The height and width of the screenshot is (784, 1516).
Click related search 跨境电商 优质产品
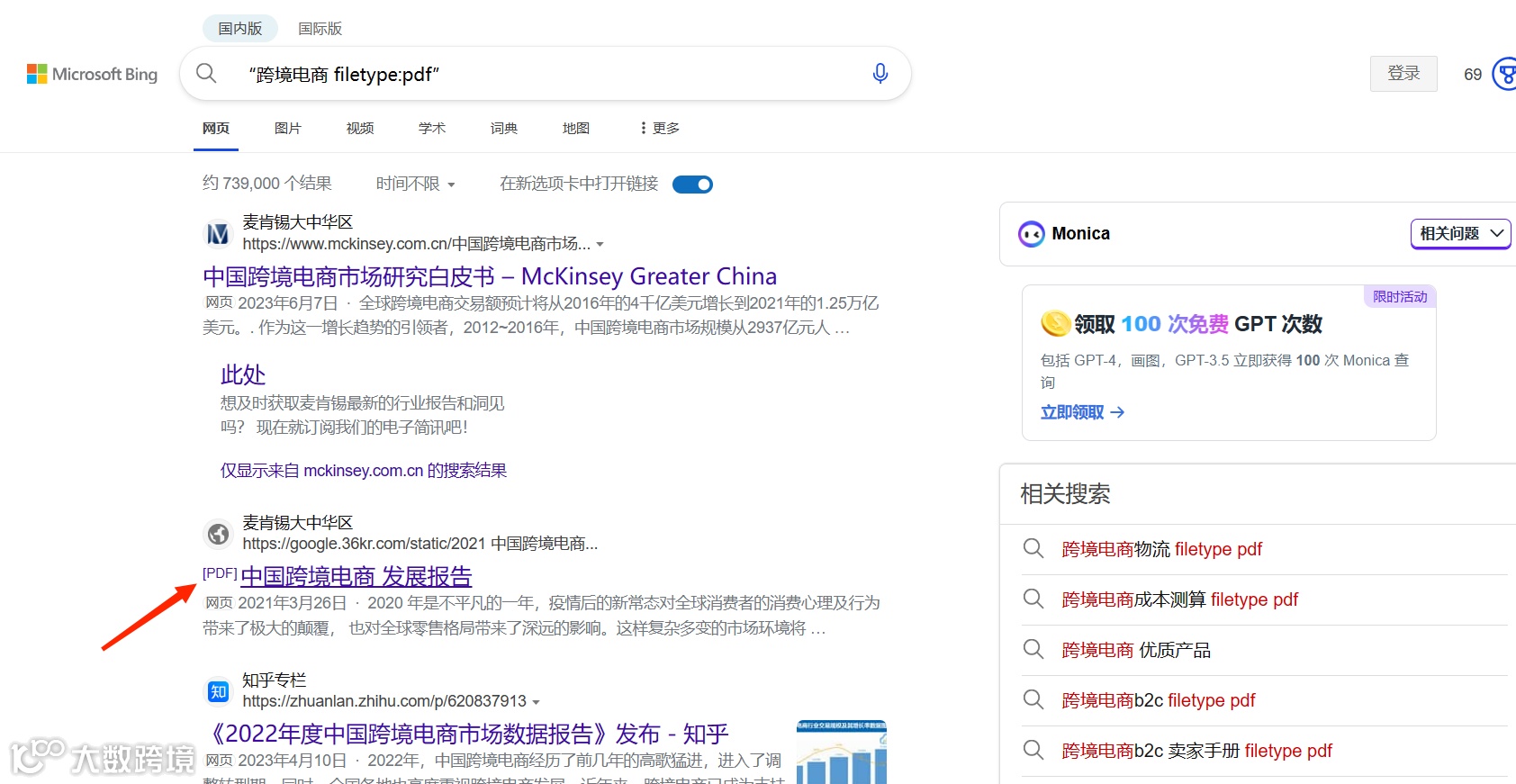pos(1136,650)
